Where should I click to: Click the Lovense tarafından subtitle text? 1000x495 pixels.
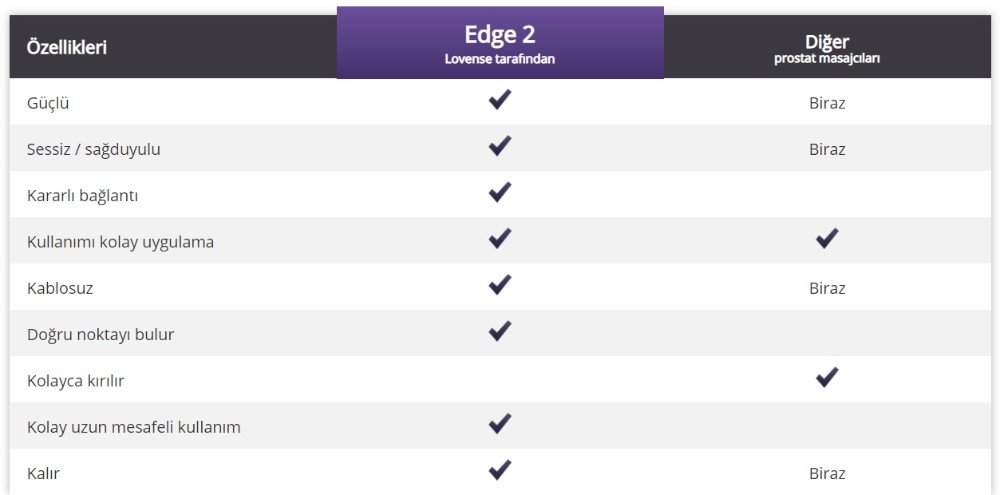click(500, 59)
